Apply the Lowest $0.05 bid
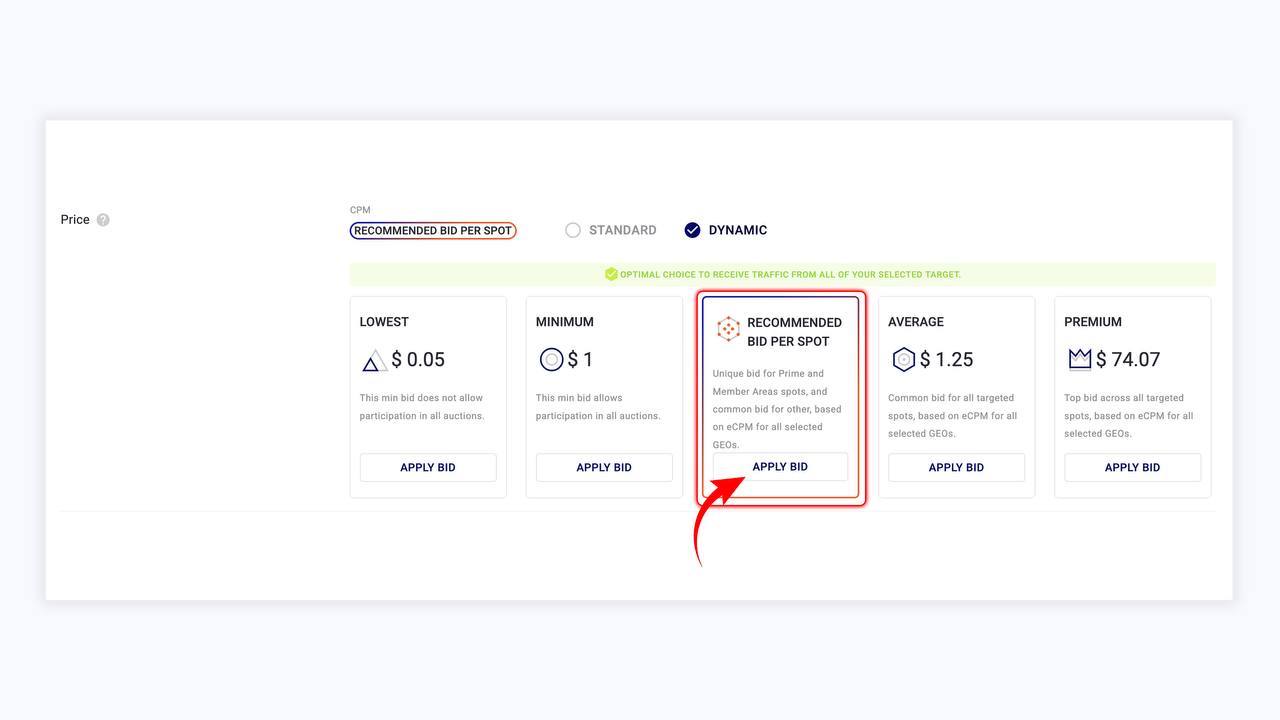The image size is (1280, 720). pyautogui.click(x=428, y=467)
